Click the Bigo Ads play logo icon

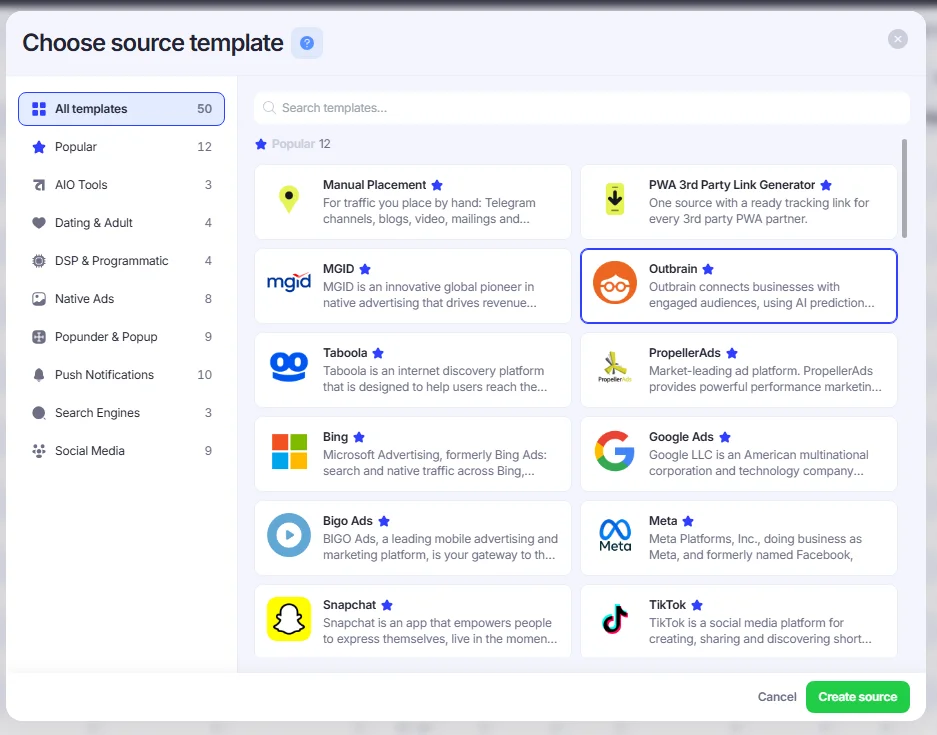coord(289,535)
